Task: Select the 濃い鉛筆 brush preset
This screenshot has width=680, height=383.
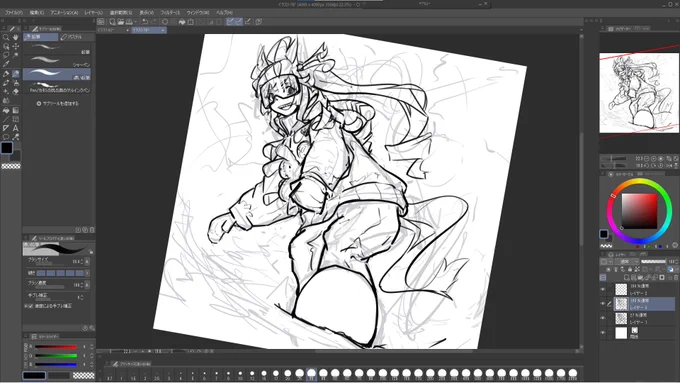Action: pos(57,74)
